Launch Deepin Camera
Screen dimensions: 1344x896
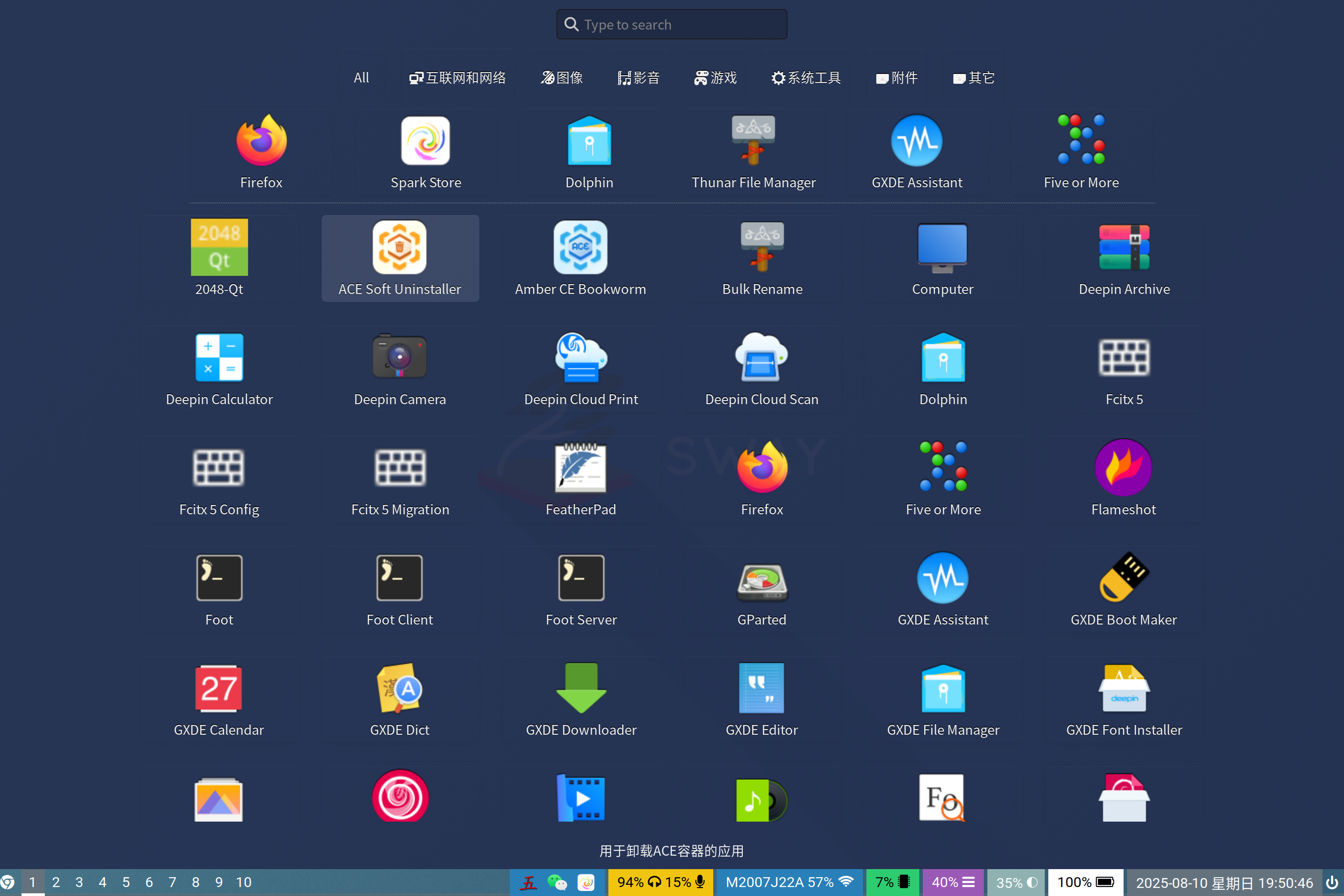point(400,369)
